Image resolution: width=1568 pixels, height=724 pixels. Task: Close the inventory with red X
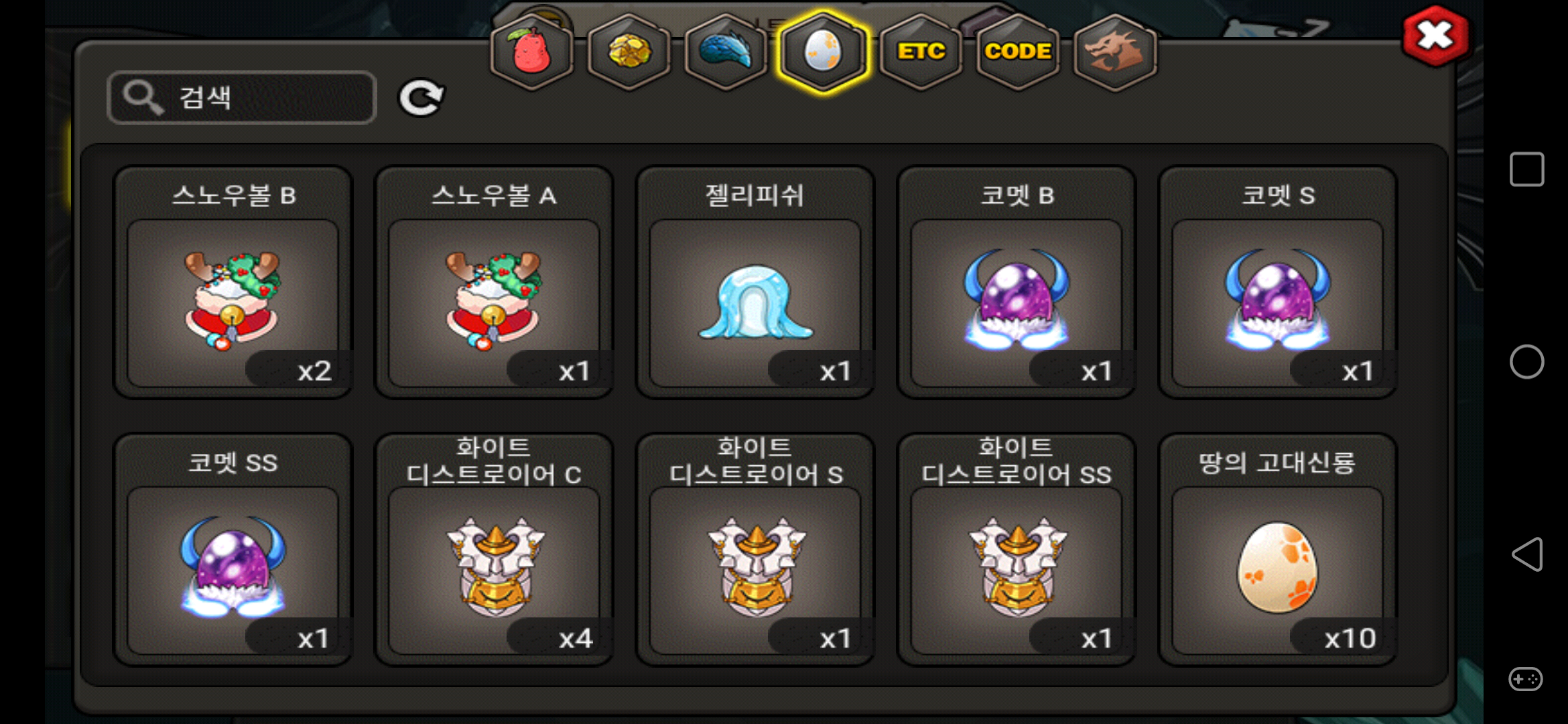pyautogui.click(x=1435, y=36)
